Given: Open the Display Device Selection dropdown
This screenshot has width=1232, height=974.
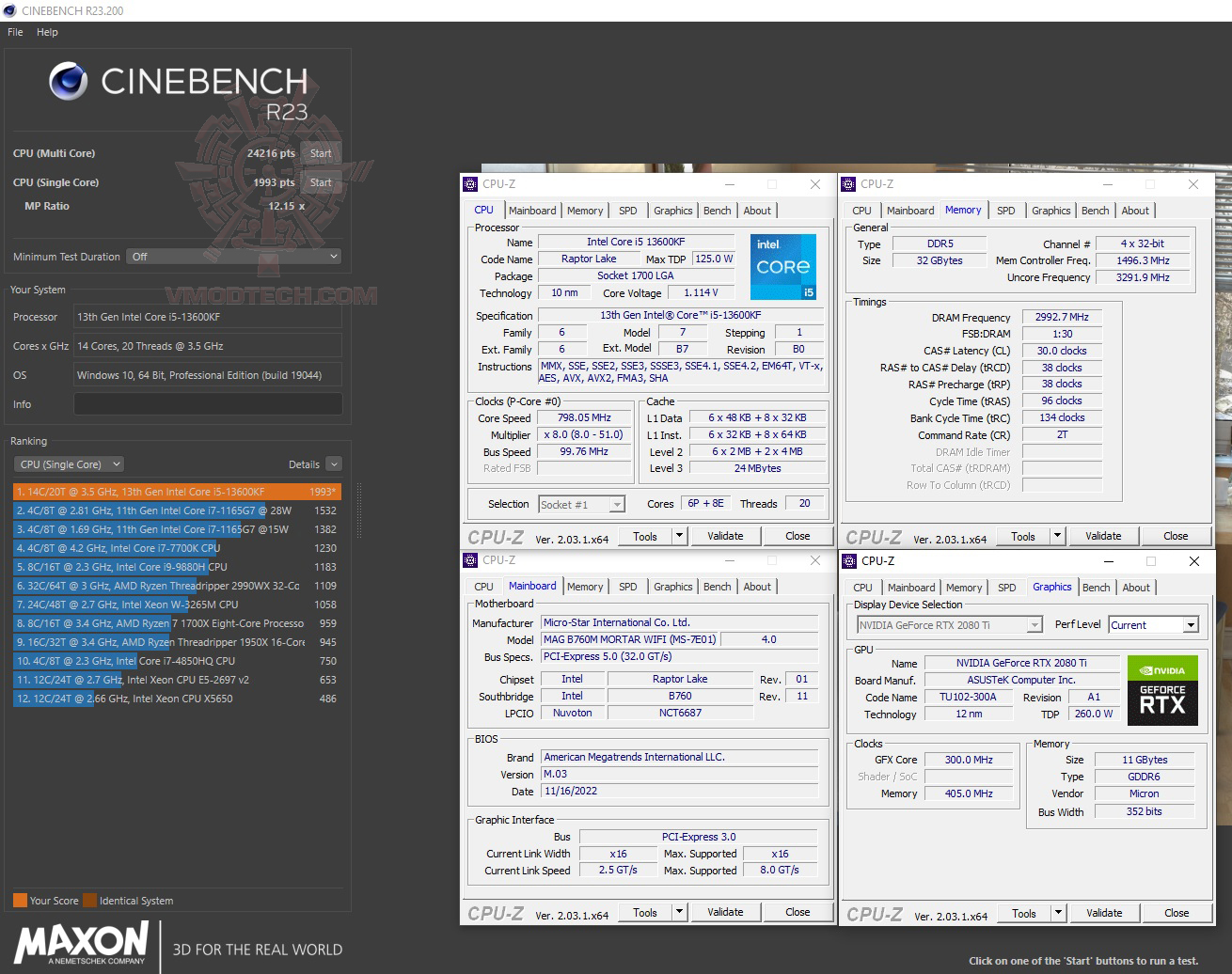Looking at the screenshot, I should tap(949, 625).
